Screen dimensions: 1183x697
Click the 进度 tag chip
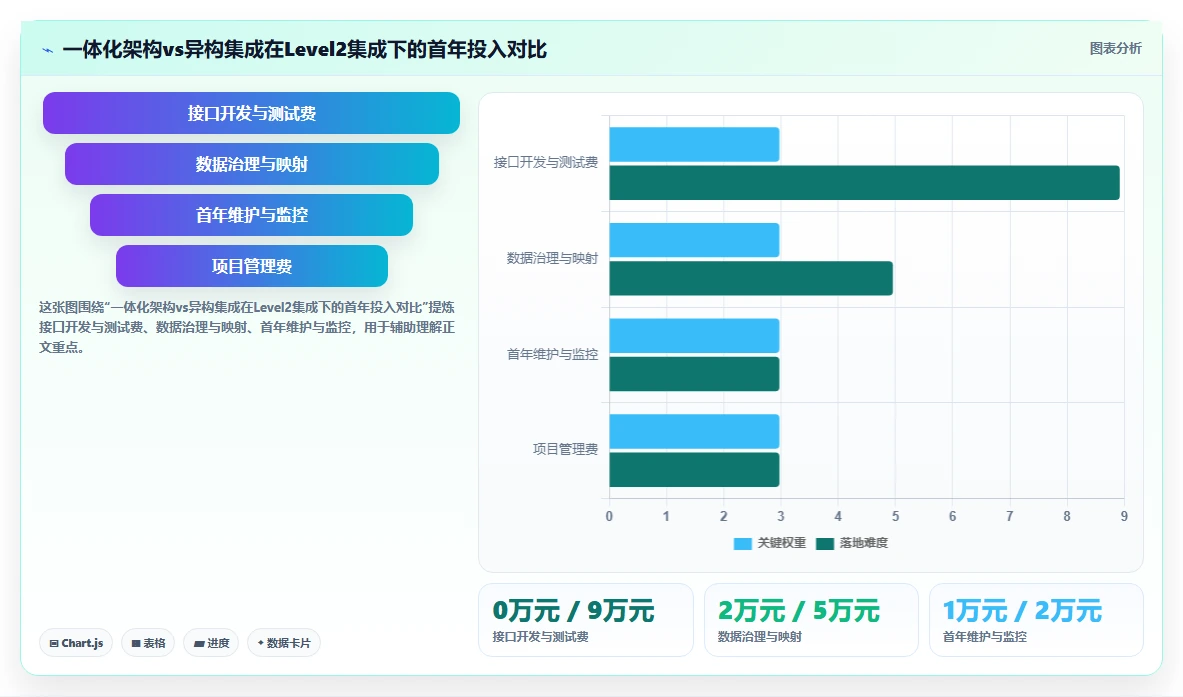click(x=211, y=643)
